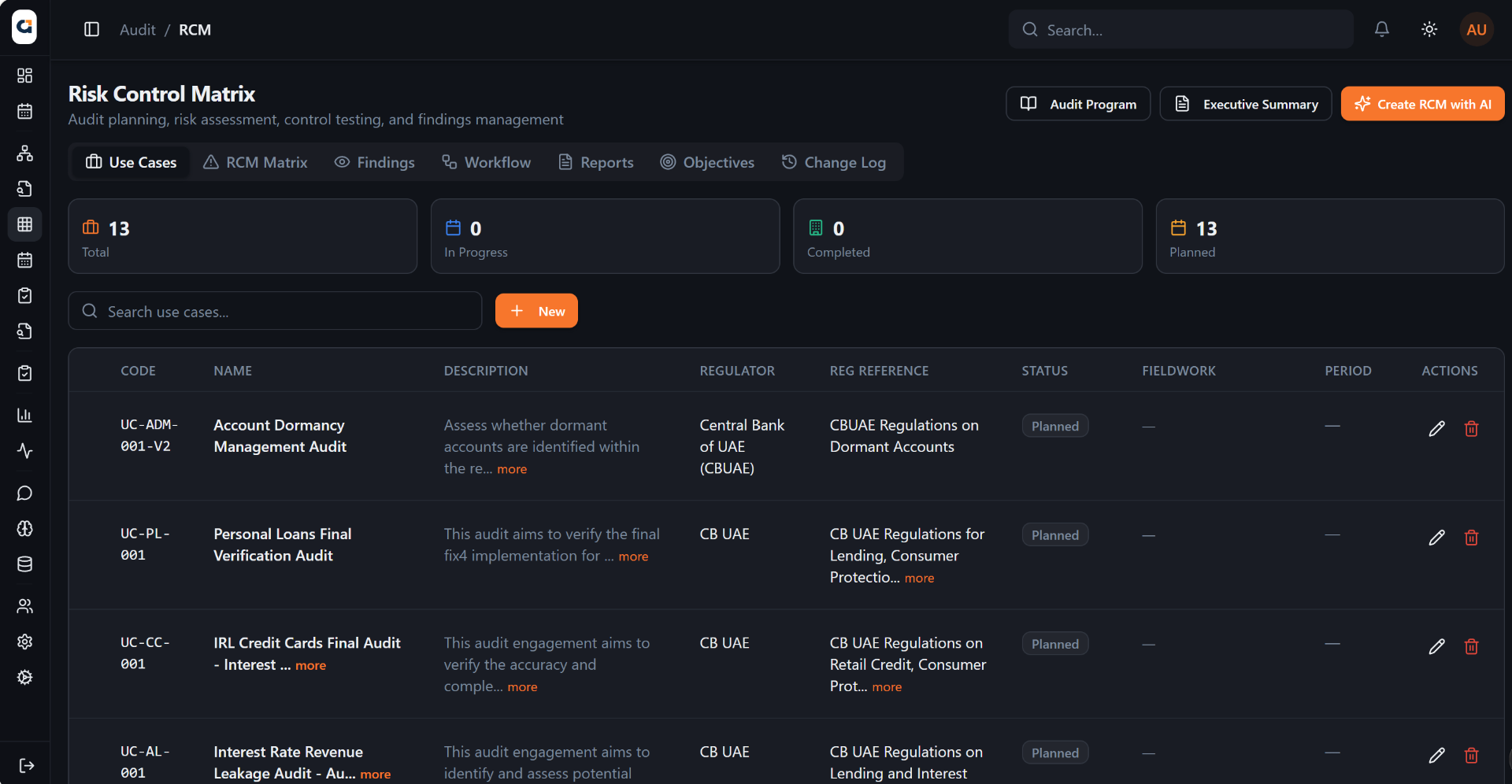Open the Change Log tab

coord(833,162)
